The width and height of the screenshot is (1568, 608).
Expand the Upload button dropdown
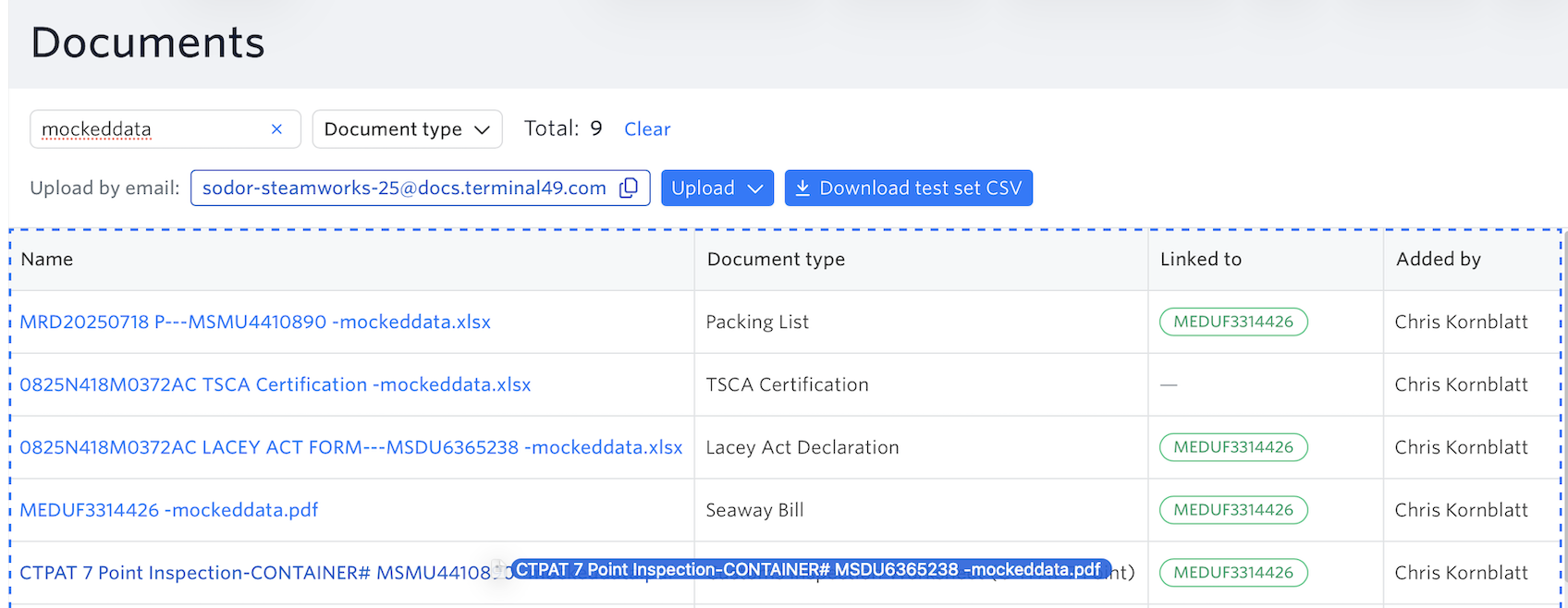(x=717, y=188)
